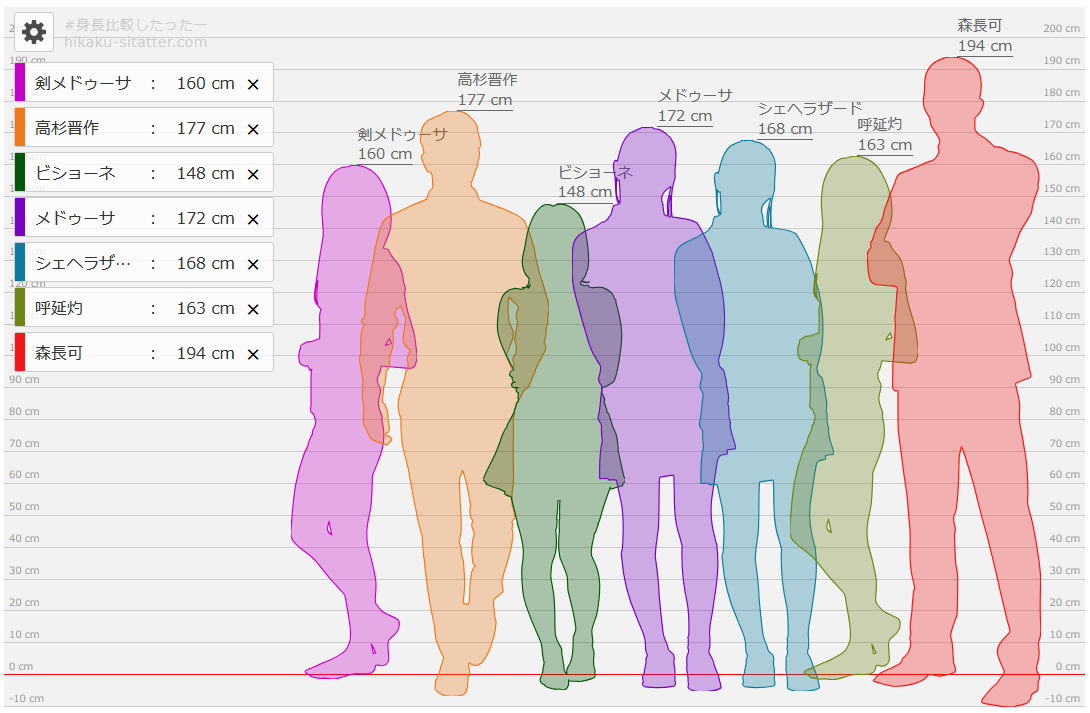Pick the orange color swatch beside 高杉晋作

click(x=20, y=128)
